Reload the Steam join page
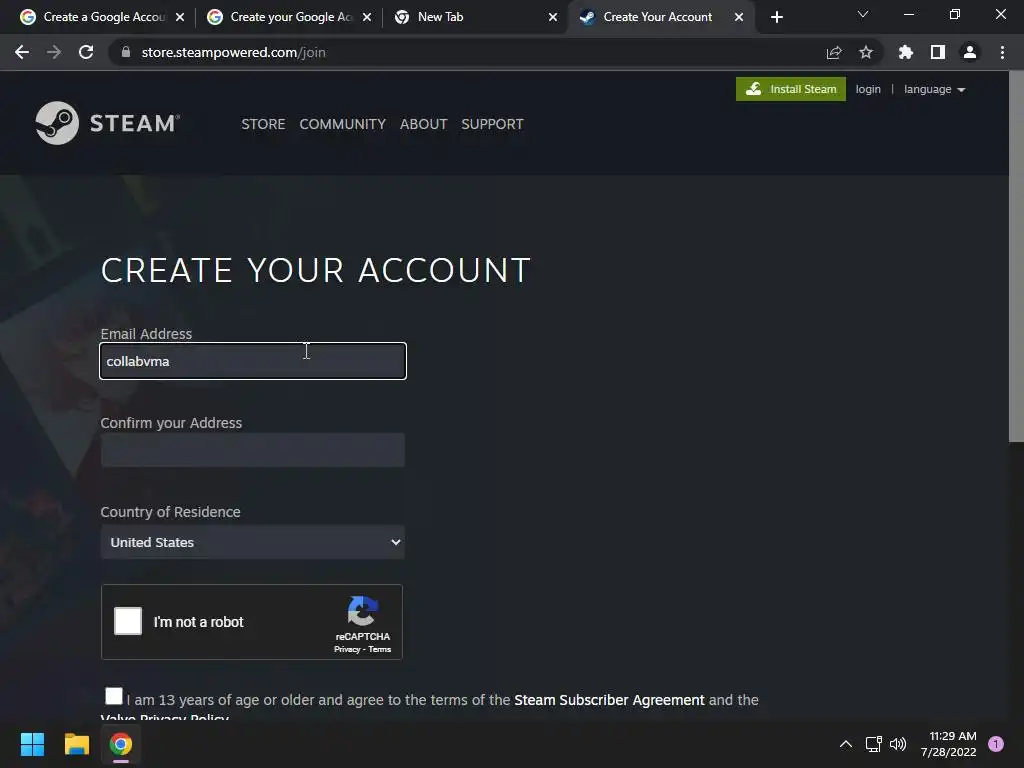This screenshot has height=768, width=1024. pos(86,52)
